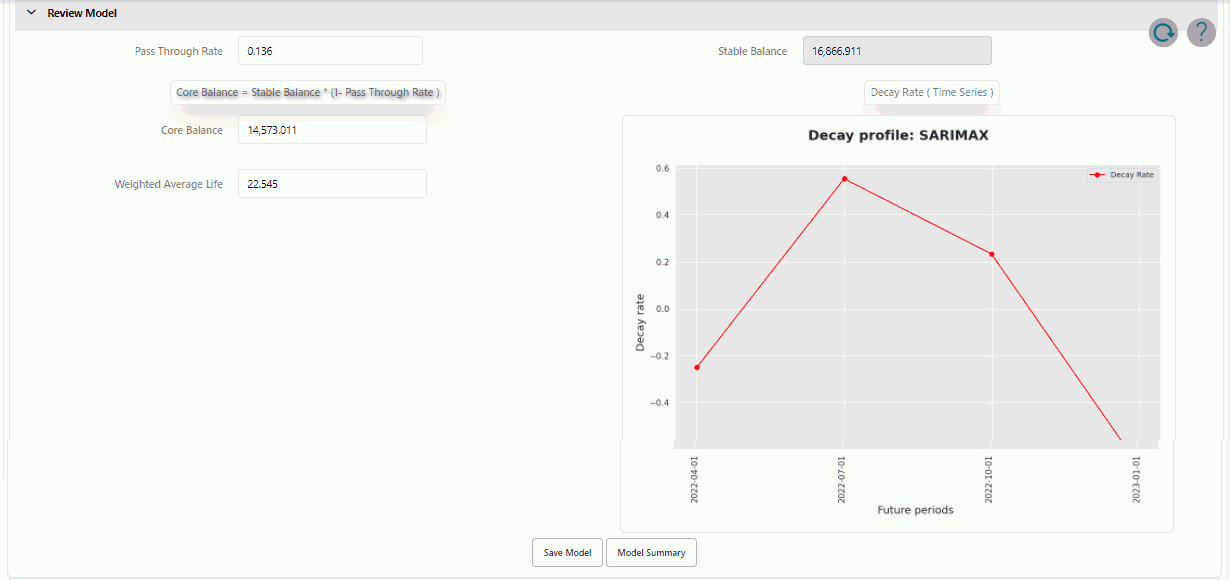
Task: Click the Save Model button
Action: (x=567, y=552)
